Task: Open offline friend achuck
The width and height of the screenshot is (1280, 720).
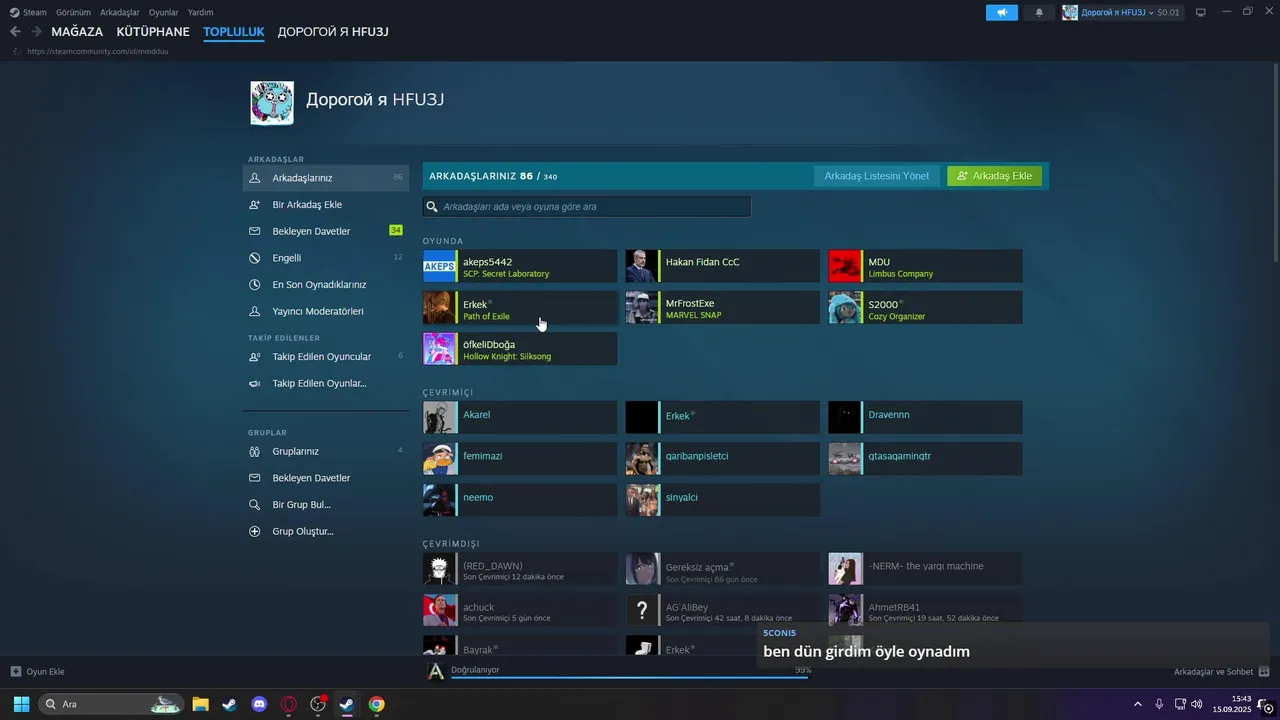Action: tap(520, 610)
